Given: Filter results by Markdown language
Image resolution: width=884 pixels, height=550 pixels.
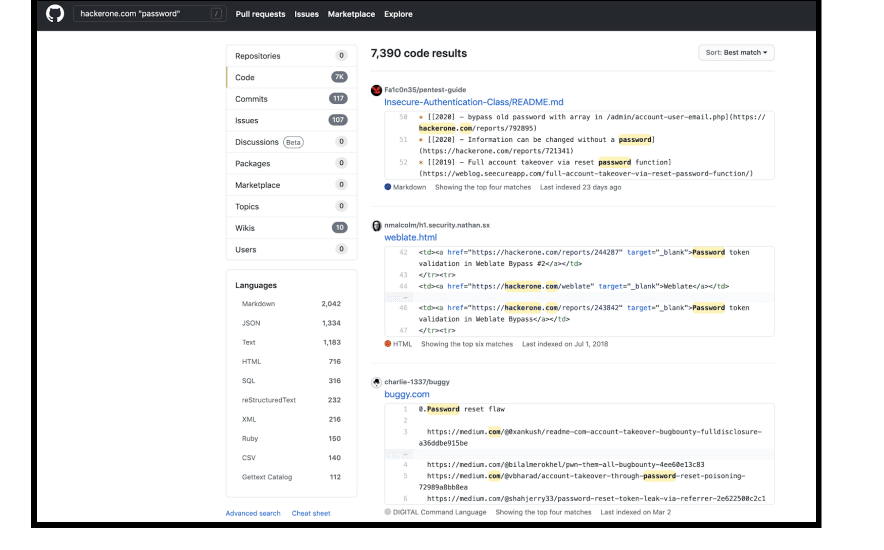Looking at the screenshot, I should click(x=258, y=304).
